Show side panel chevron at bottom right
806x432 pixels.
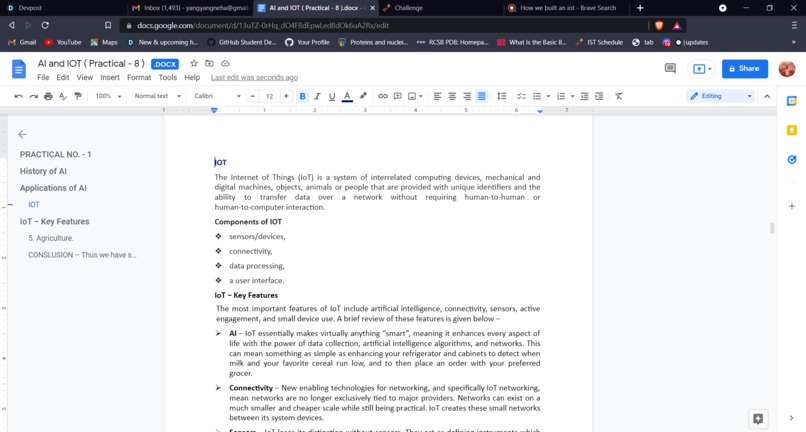tap(792, 418)
